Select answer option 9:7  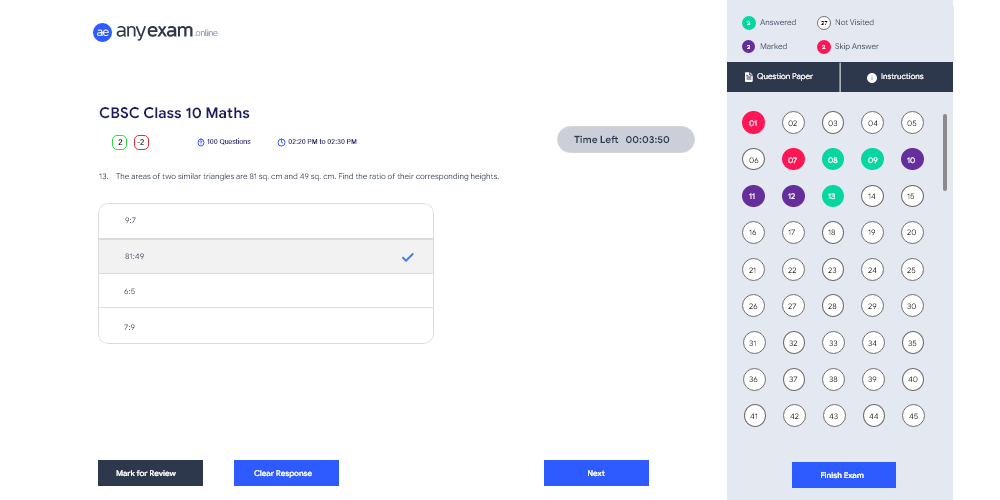266,220
